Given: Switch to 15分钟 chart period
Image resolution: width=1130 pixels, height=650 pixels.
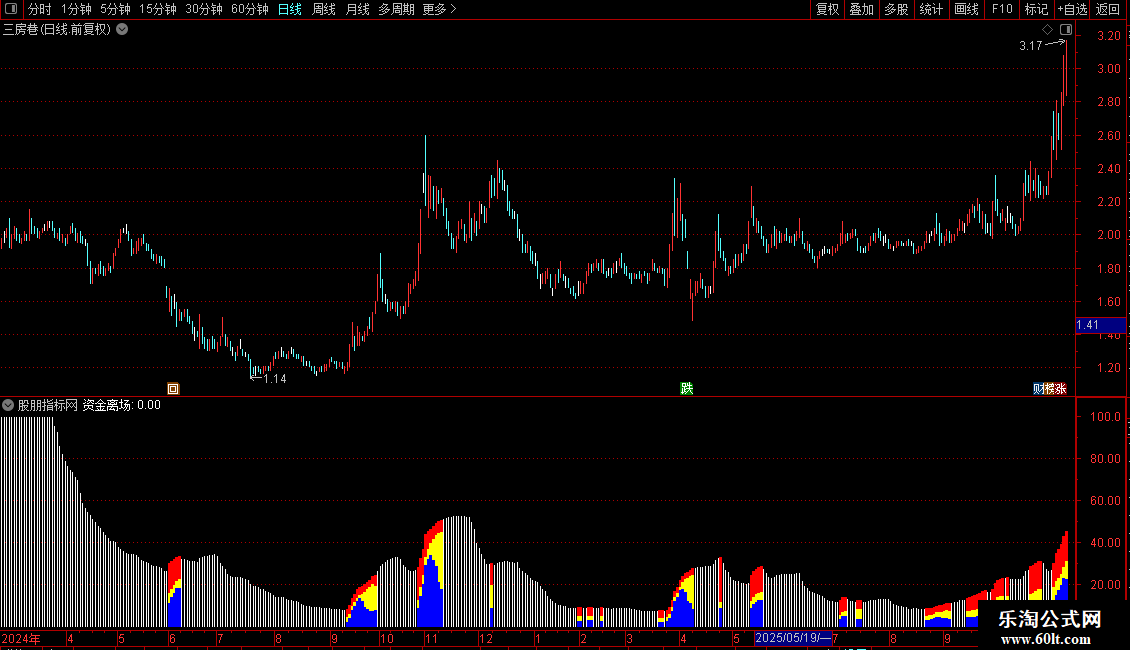Looking at the screenshot, I should (158, 9).
